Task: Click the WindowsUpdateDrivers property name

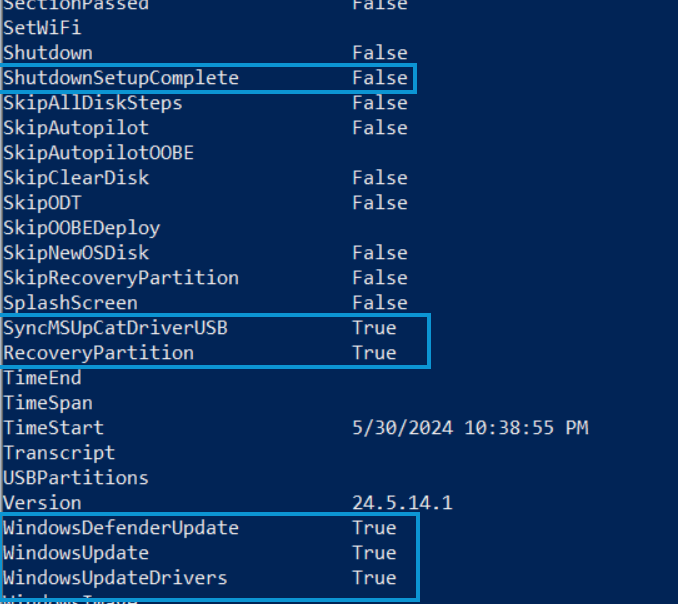Action: pos(115,578)
